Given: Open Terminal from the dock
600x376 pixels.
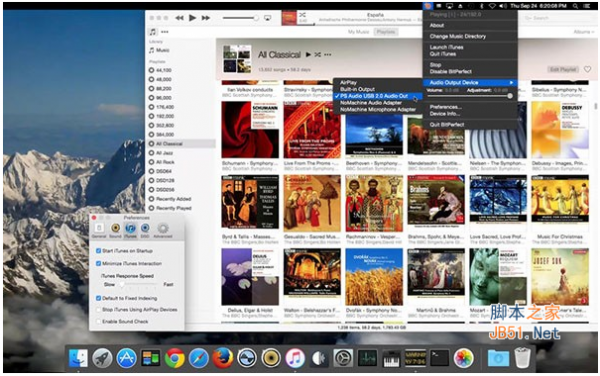Looking at the screenshot, I should (439, 358).
